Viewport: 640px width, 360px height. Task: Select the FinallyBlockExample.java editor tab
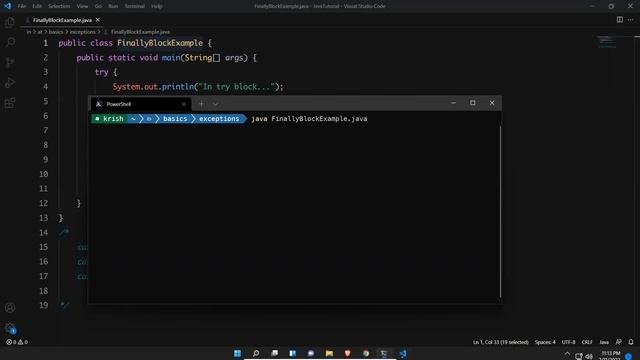(62, 20)
